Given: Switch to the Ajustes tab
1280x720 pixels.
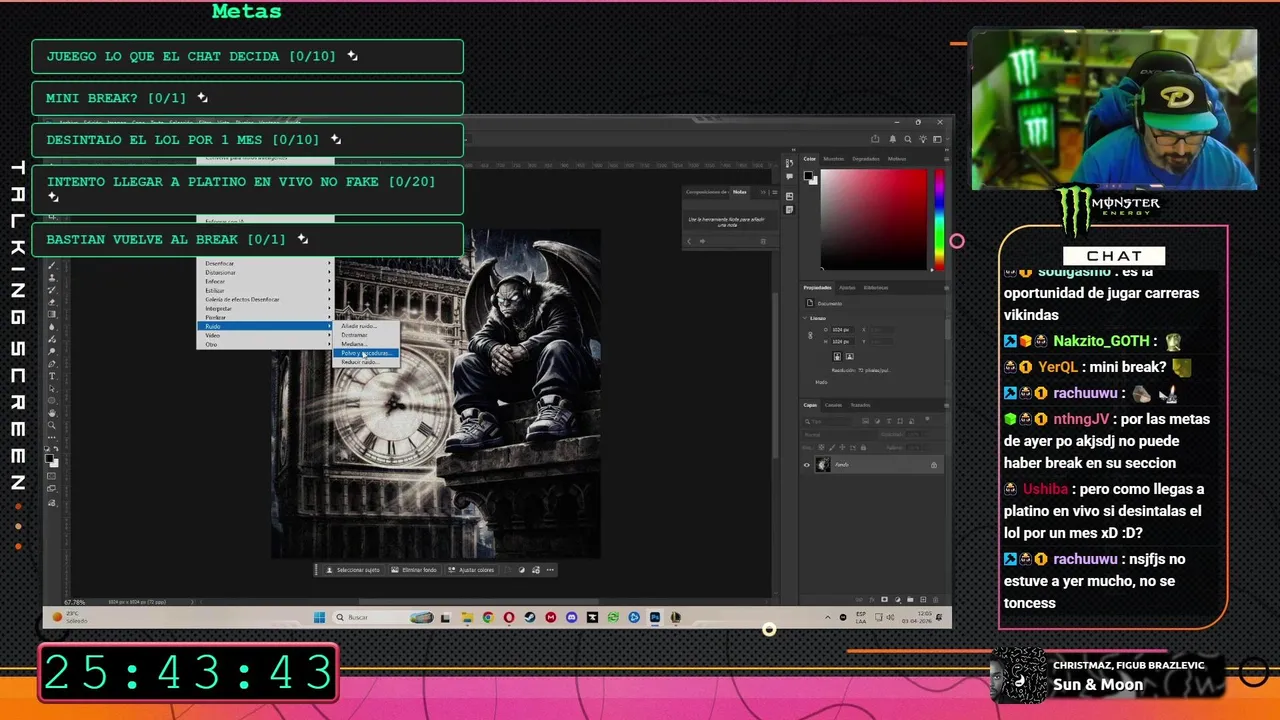Looking at the screenshot, I should coord(847,288).
